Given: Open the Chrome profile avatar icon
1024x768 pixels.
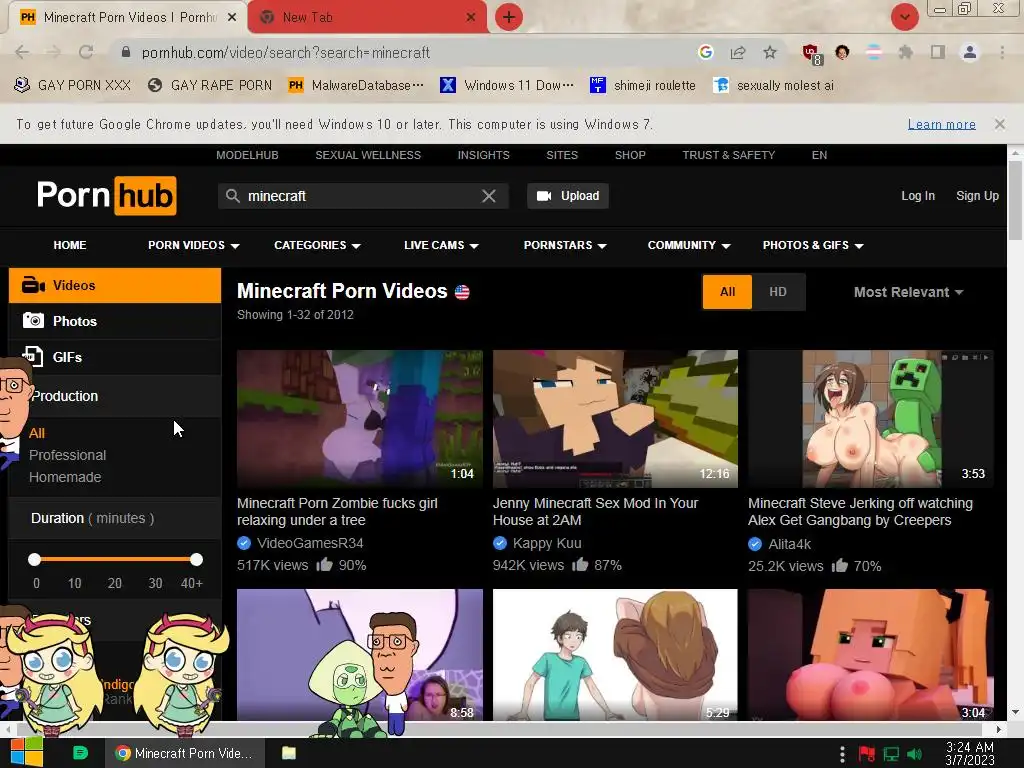Looking at the screenshot, I should [970, 52].
